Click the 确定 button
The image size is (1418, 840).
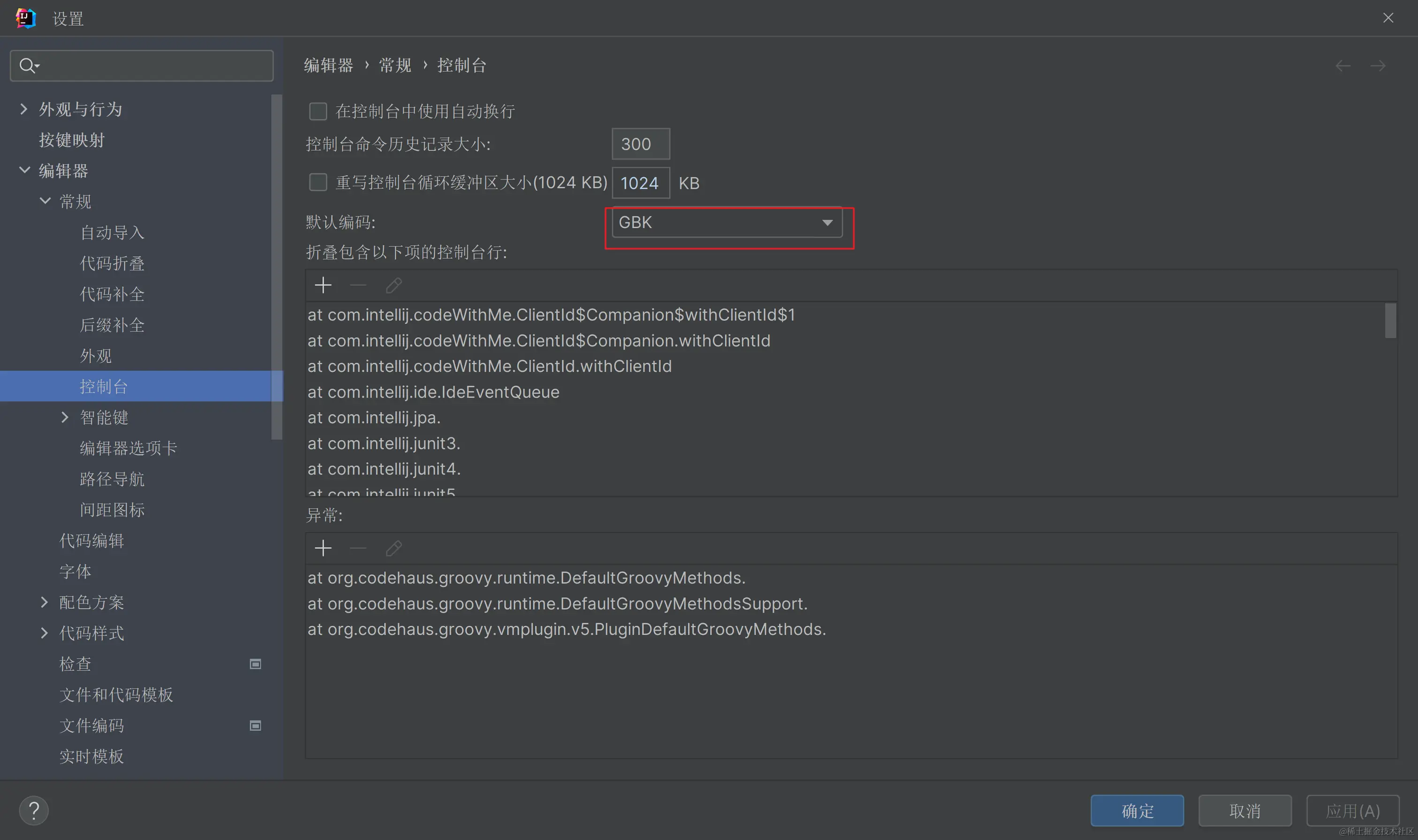coord(1137,810)
